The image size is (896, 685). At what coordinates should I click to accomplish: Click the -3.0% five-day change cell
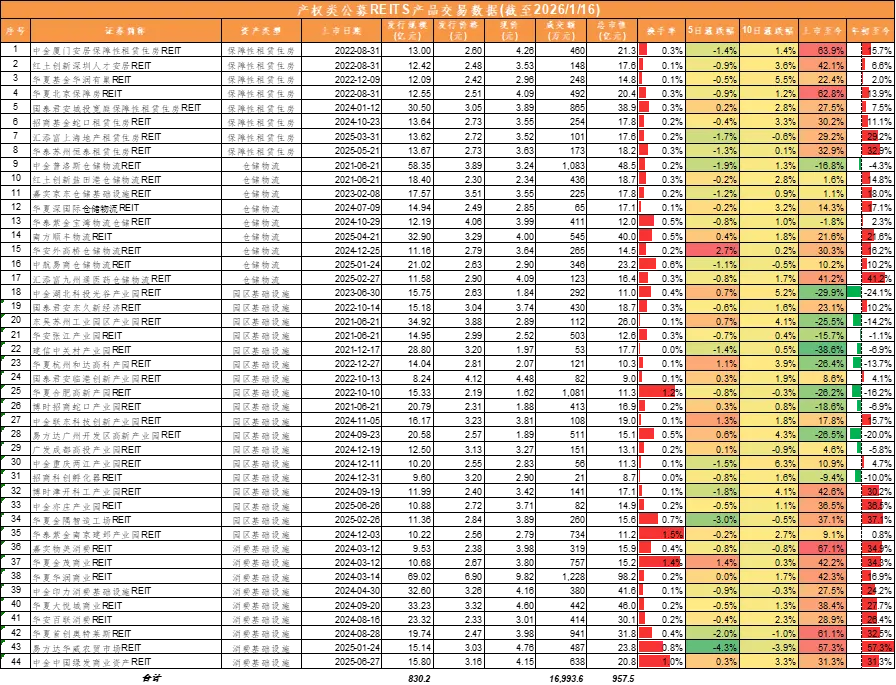pyautogui.click(x=712, y=520)
